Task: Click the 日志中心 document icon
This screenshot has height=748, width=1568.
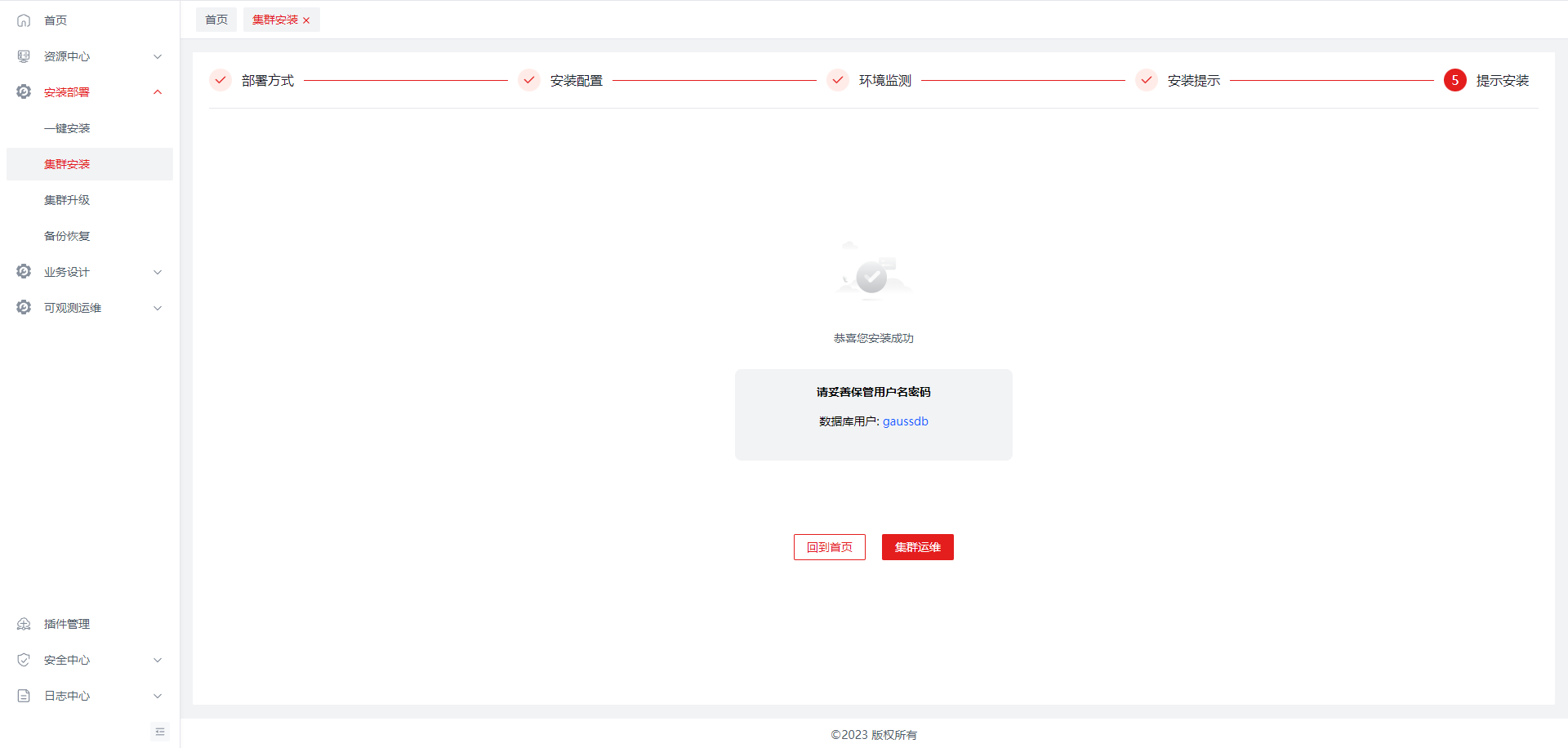Action: point(24,696)
